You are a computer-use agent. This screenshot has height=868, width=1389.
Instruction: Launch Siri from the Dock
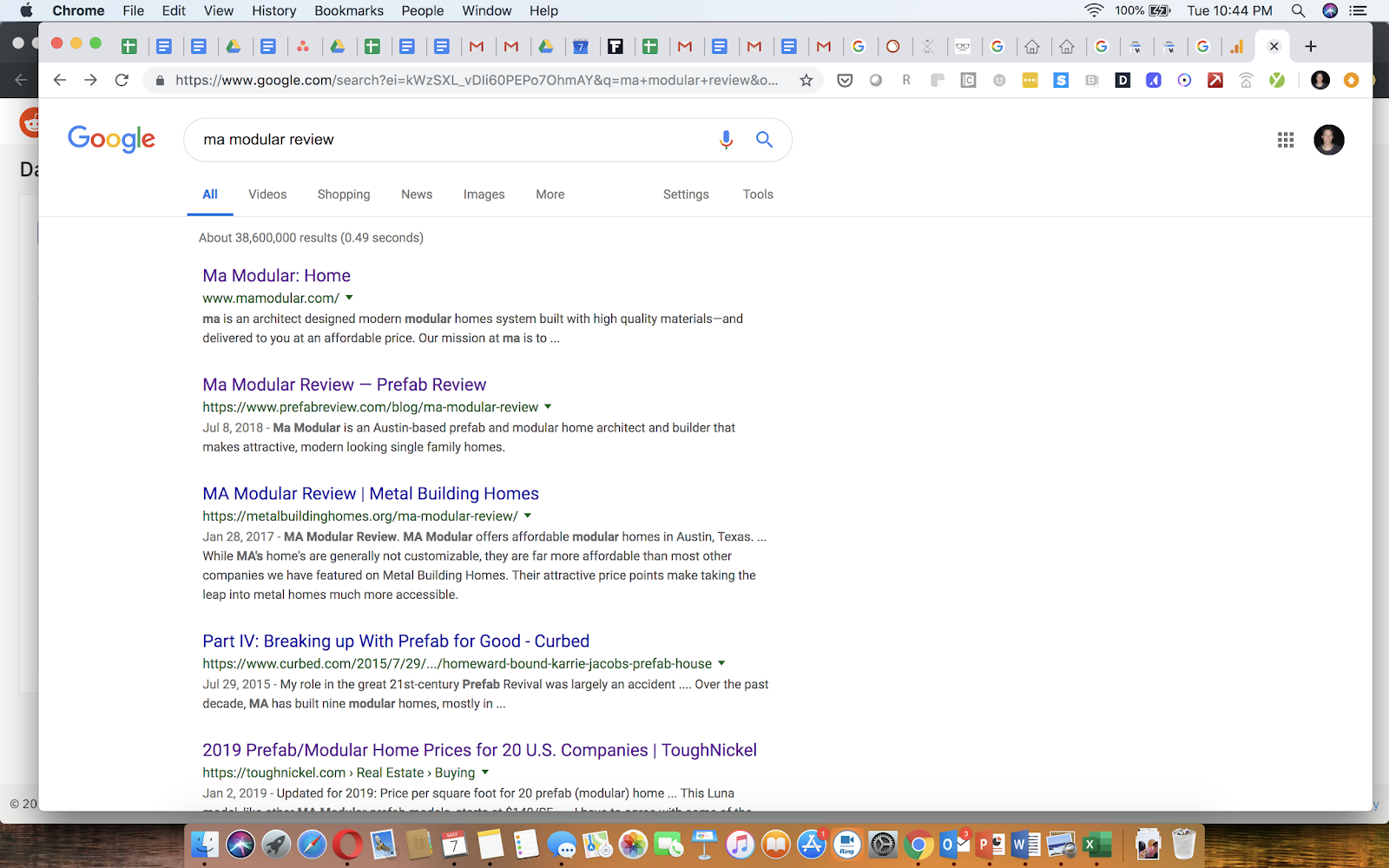click(x=240, y=844)
